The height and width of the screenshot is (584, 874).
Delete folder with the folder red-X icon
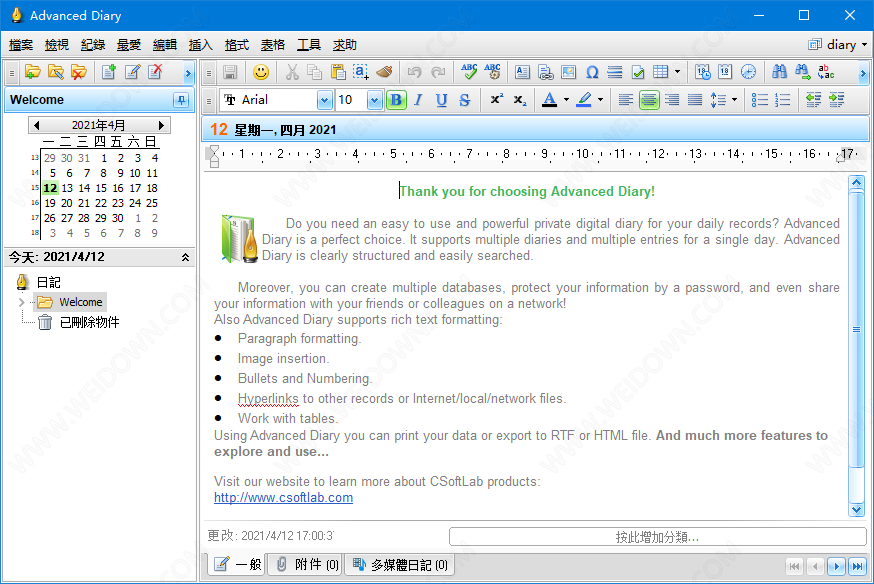79,72
